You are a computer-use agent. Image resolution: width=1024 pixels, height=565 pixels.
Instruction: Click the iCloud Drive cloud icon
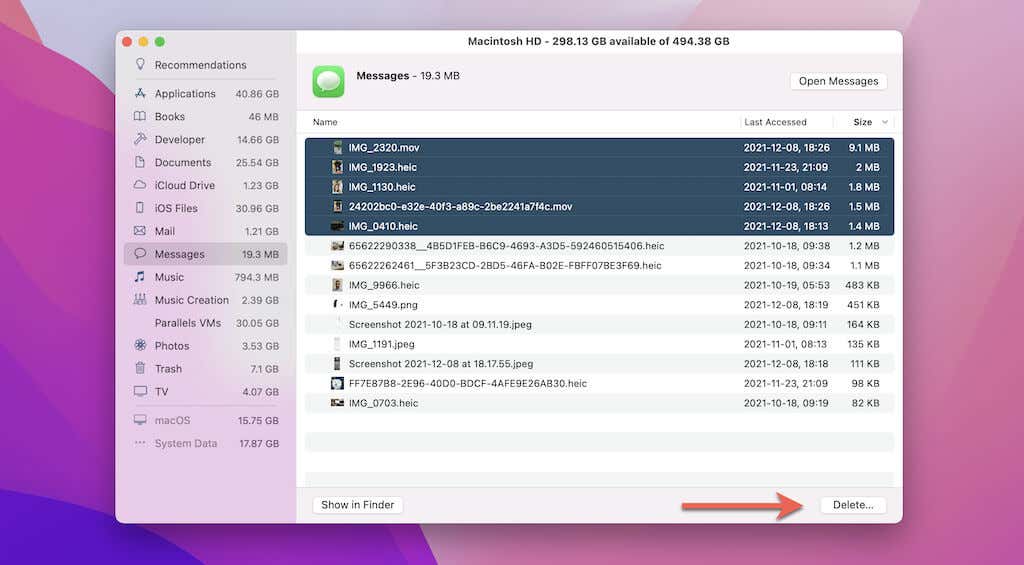140,186
